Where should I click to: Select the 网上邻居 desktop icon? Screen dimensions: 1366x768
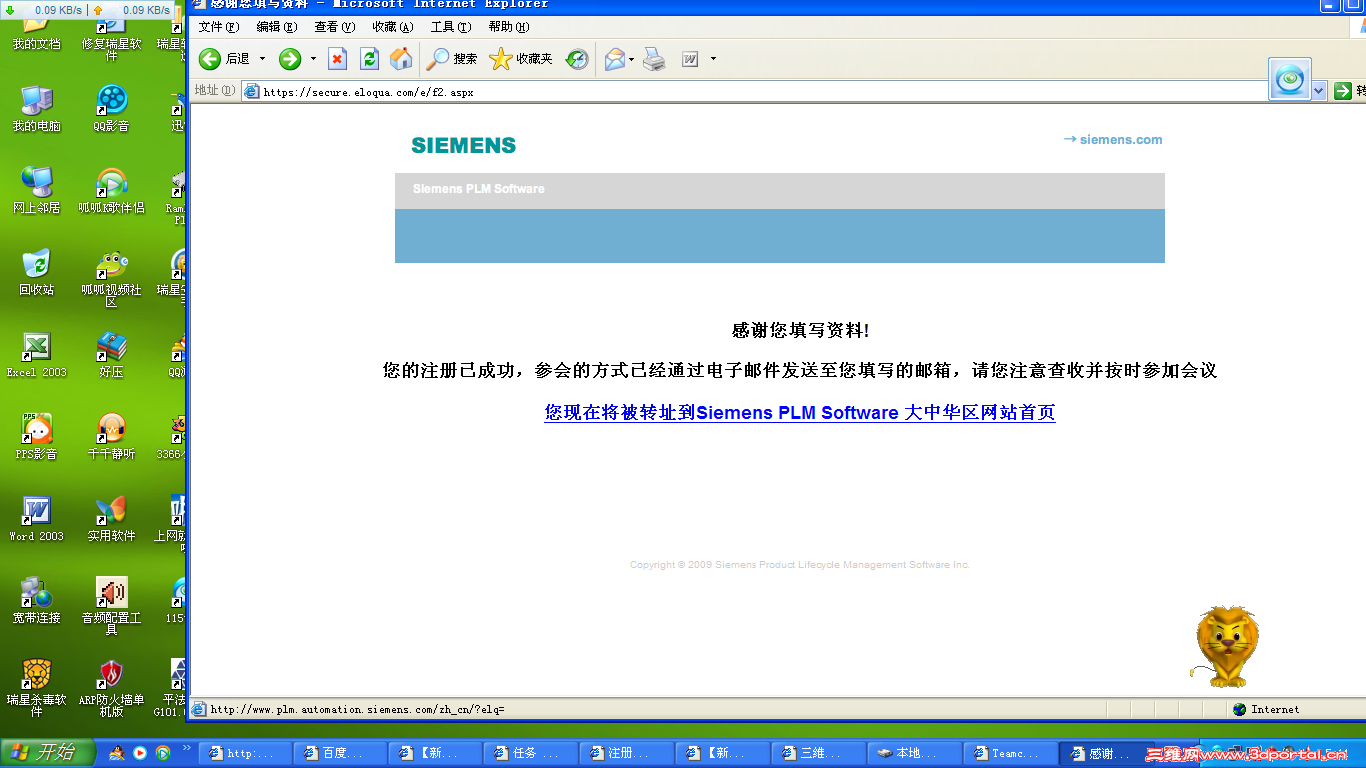(x=37, y=190)
